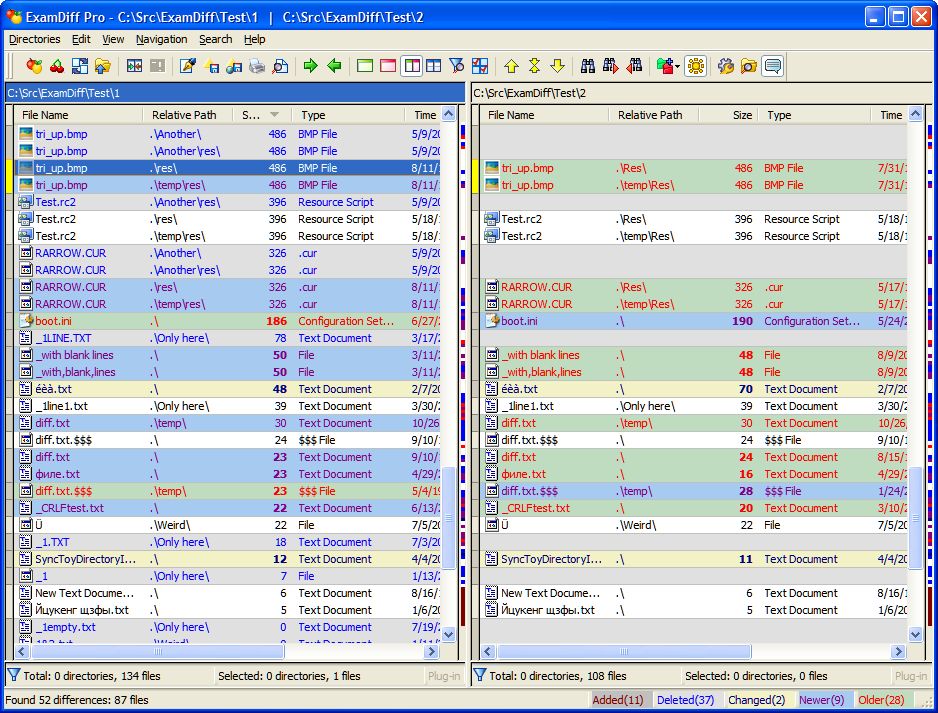The image size is (938, 713).
Task: Sort by Time header in right pane
Action: (890, 115)
